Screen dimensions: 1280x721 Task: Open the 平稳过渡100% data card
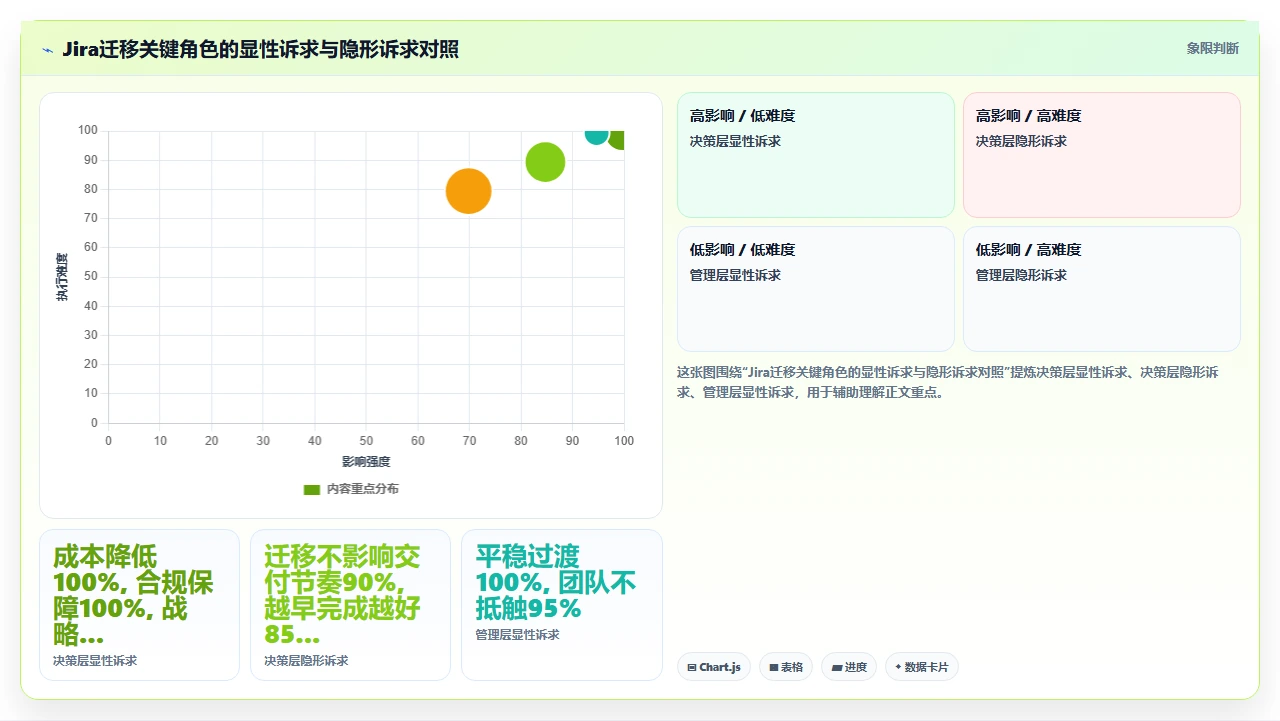(562, 605)
